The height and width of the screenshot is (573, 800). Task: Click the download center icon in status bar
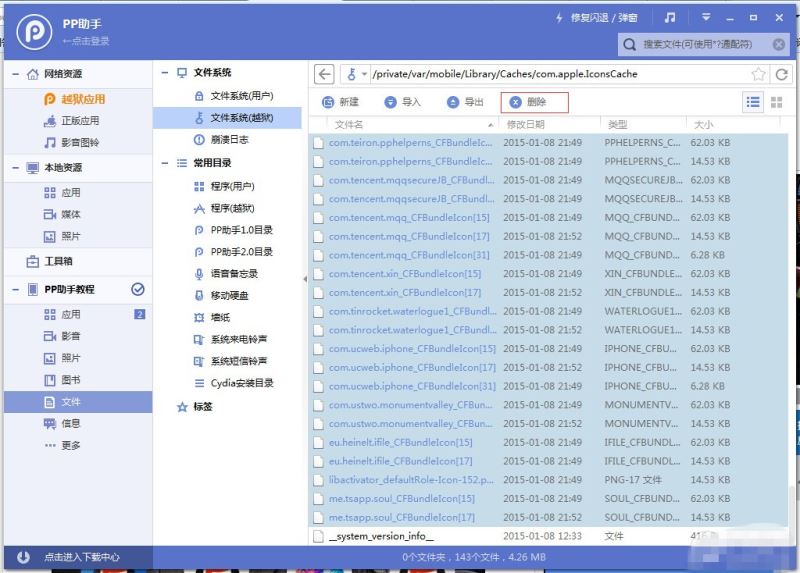23,557
